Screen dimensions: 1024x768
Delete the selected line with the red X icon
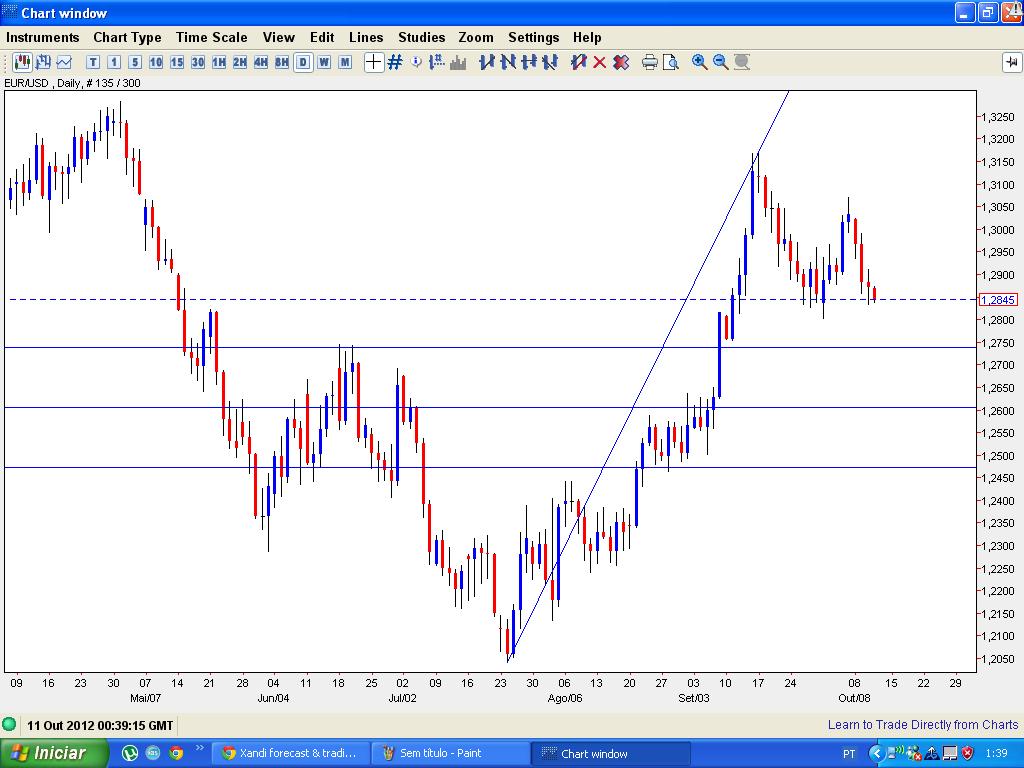pos(600,63)
